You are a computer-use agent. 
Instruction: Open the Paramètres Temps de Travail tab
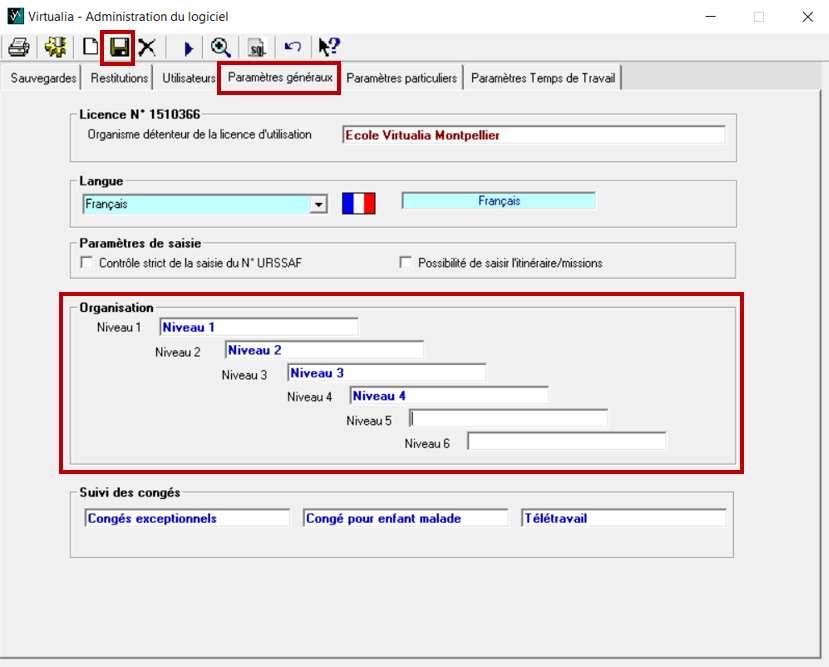544,78
